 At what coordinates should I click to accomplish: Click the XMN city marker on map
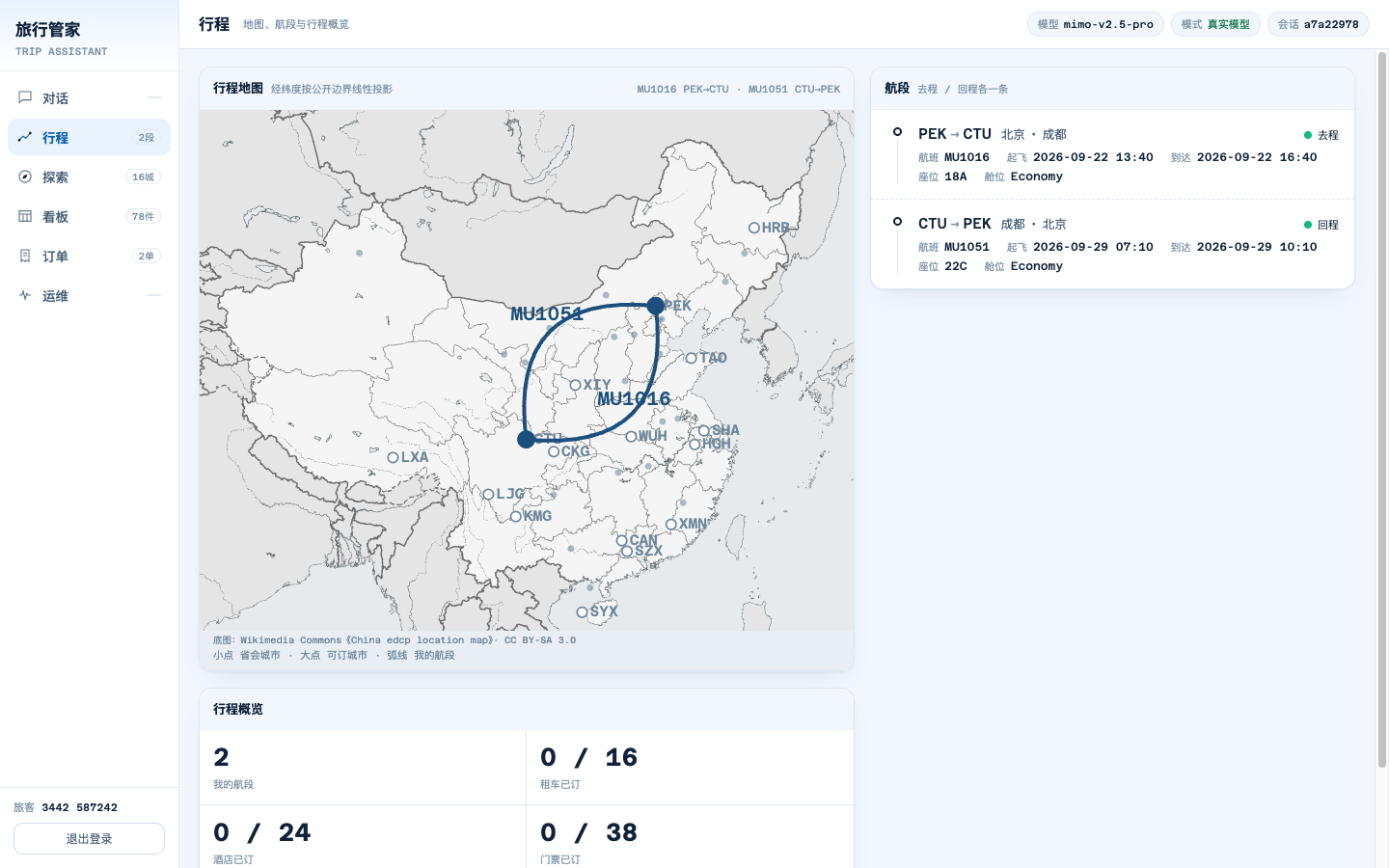(x=671, y=524)
